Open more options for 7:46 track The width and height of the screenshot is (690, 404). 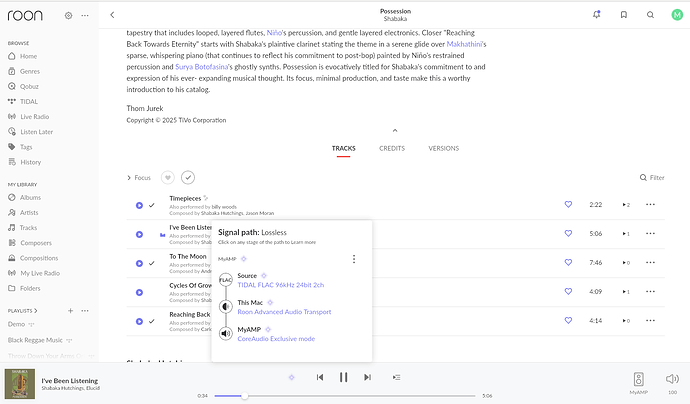650,263
